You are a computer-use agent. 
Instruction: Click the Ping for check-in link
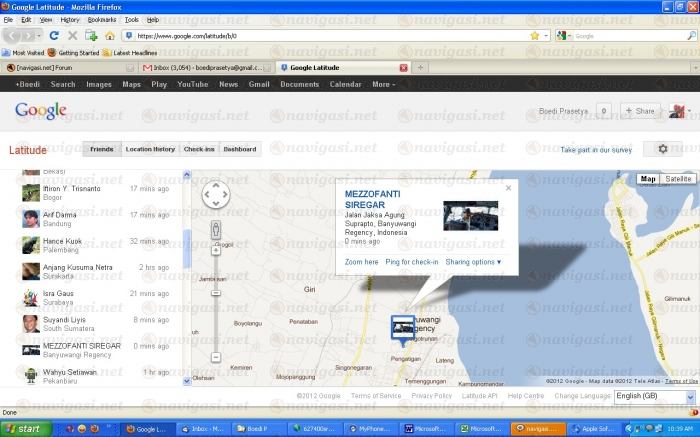[x=412, y=262]
